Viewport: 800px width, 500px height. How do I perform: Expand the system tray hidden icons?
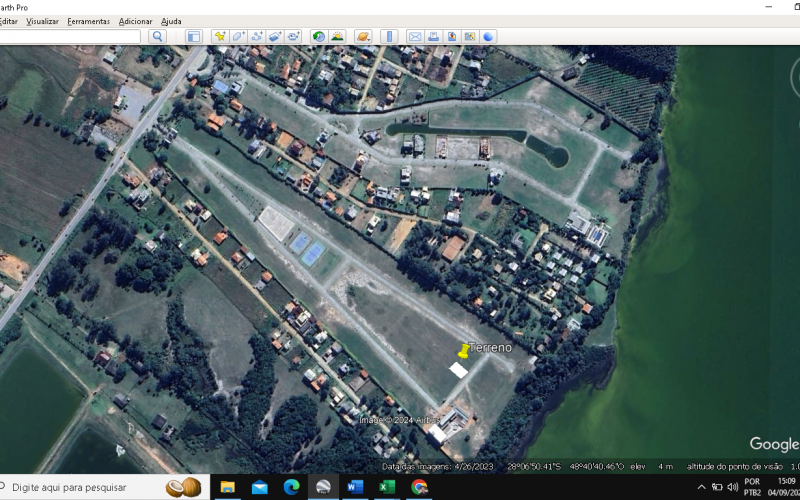tap(701, 487)
